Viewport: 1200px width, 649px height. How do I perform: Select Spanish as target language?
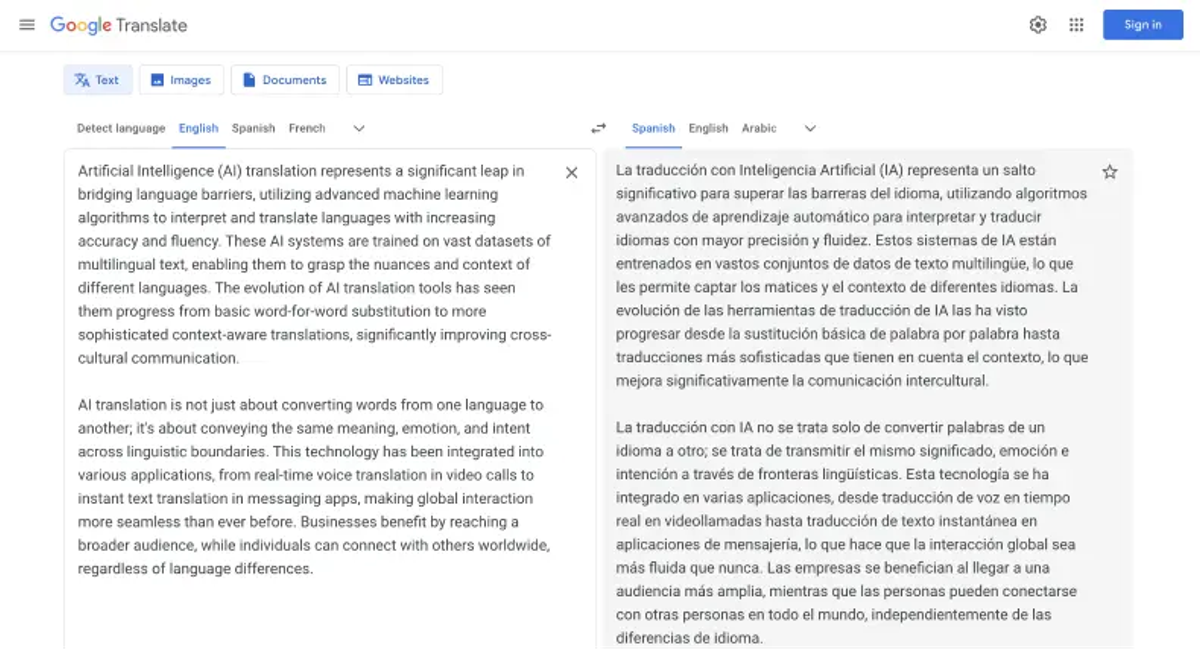pyautogui.click(x=653, y=128)
